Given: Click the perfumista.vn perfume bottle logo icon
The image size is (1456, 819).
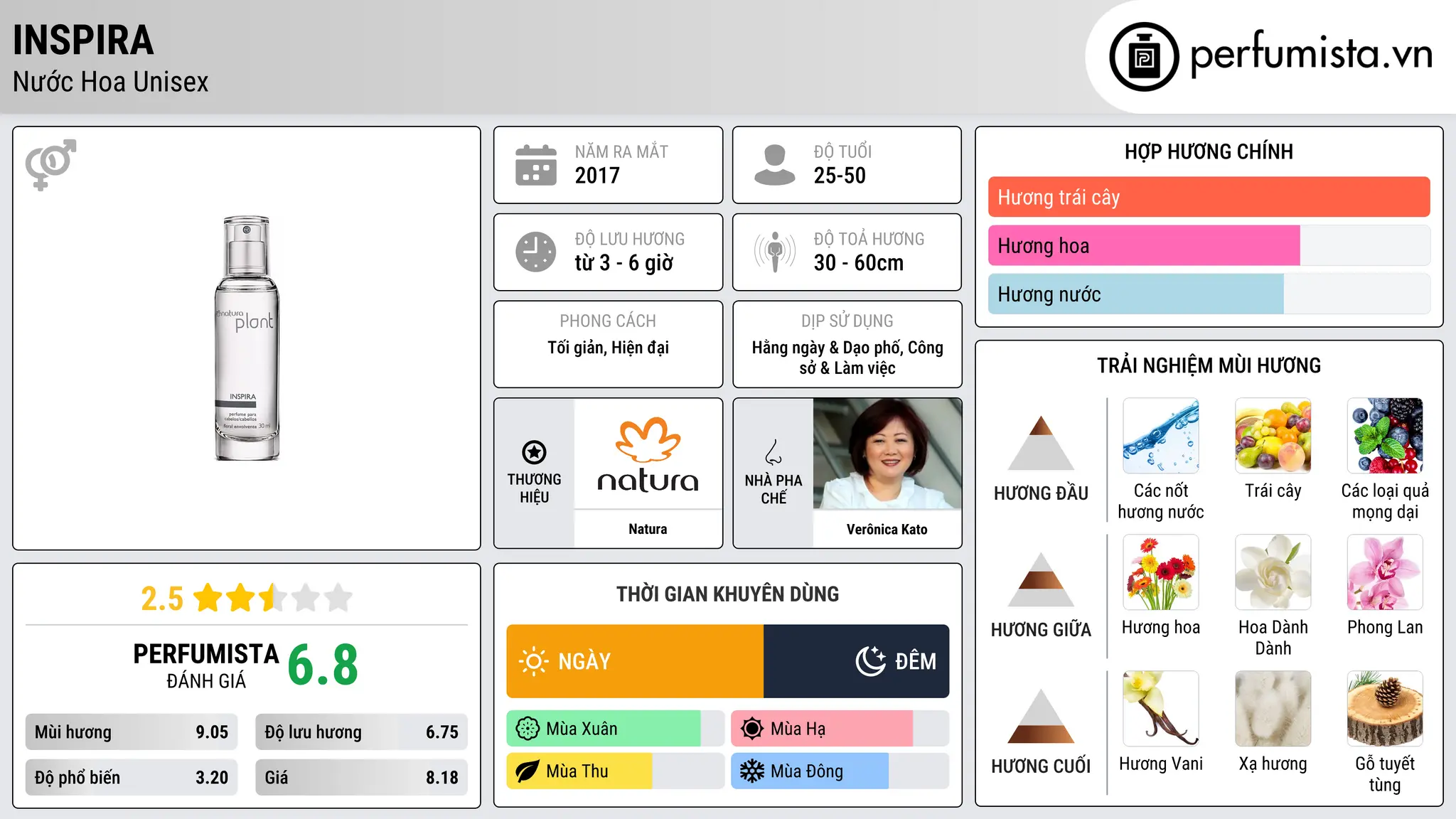Looking at the screenshot, I should pyautogui.click(x=1144, y=57).
